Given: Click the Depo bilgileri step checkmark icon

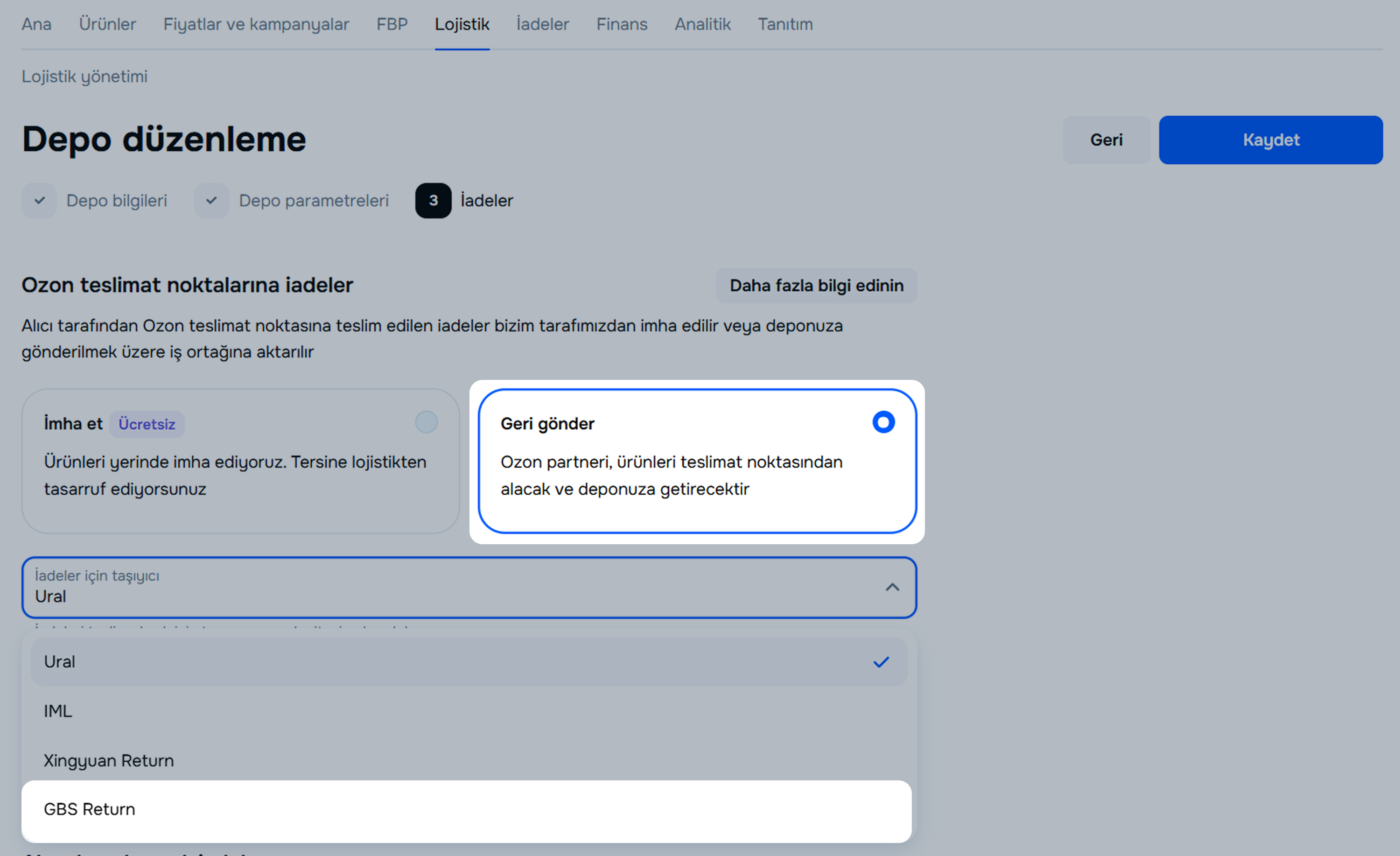Looking at the screenshot, I should pos(39,201).
